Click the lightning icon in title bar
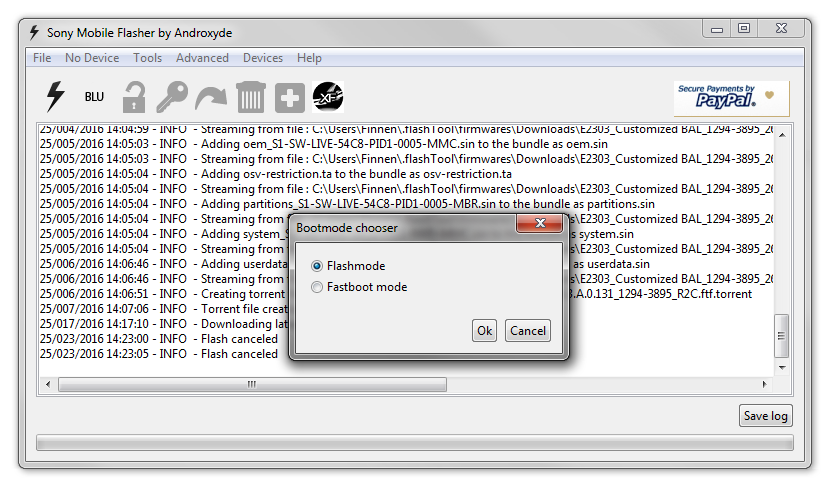Screen dimensions: 830x494 pos(34,32)
